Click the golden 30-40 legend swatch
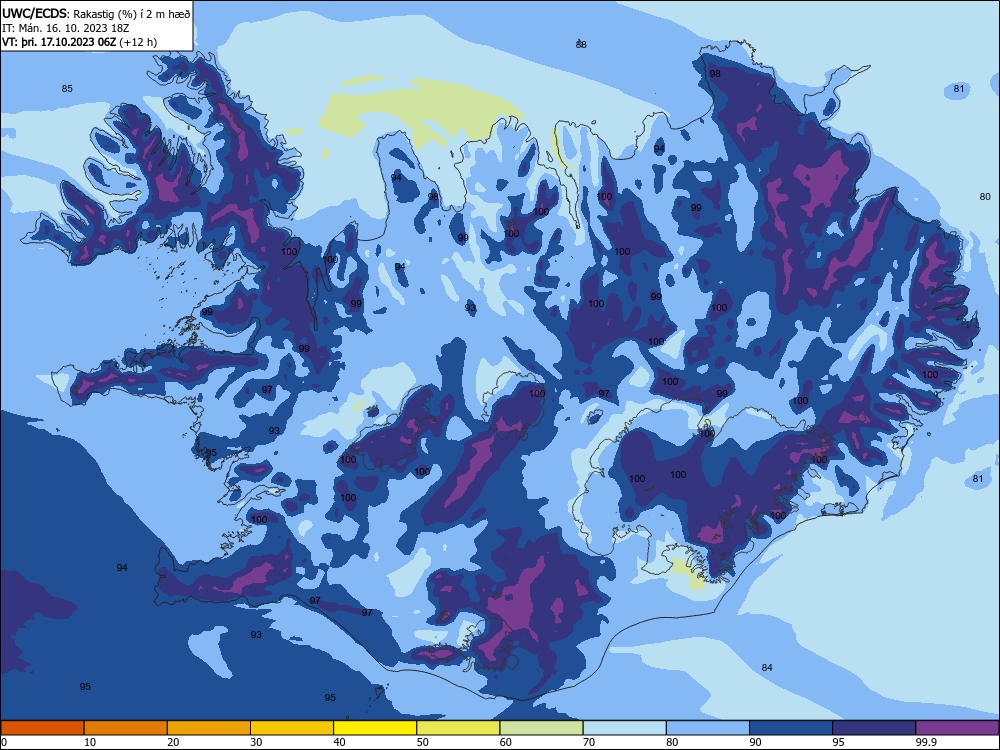Image resolution: width=1000 pixels, height=750 pixels. [x=292, y=728]
